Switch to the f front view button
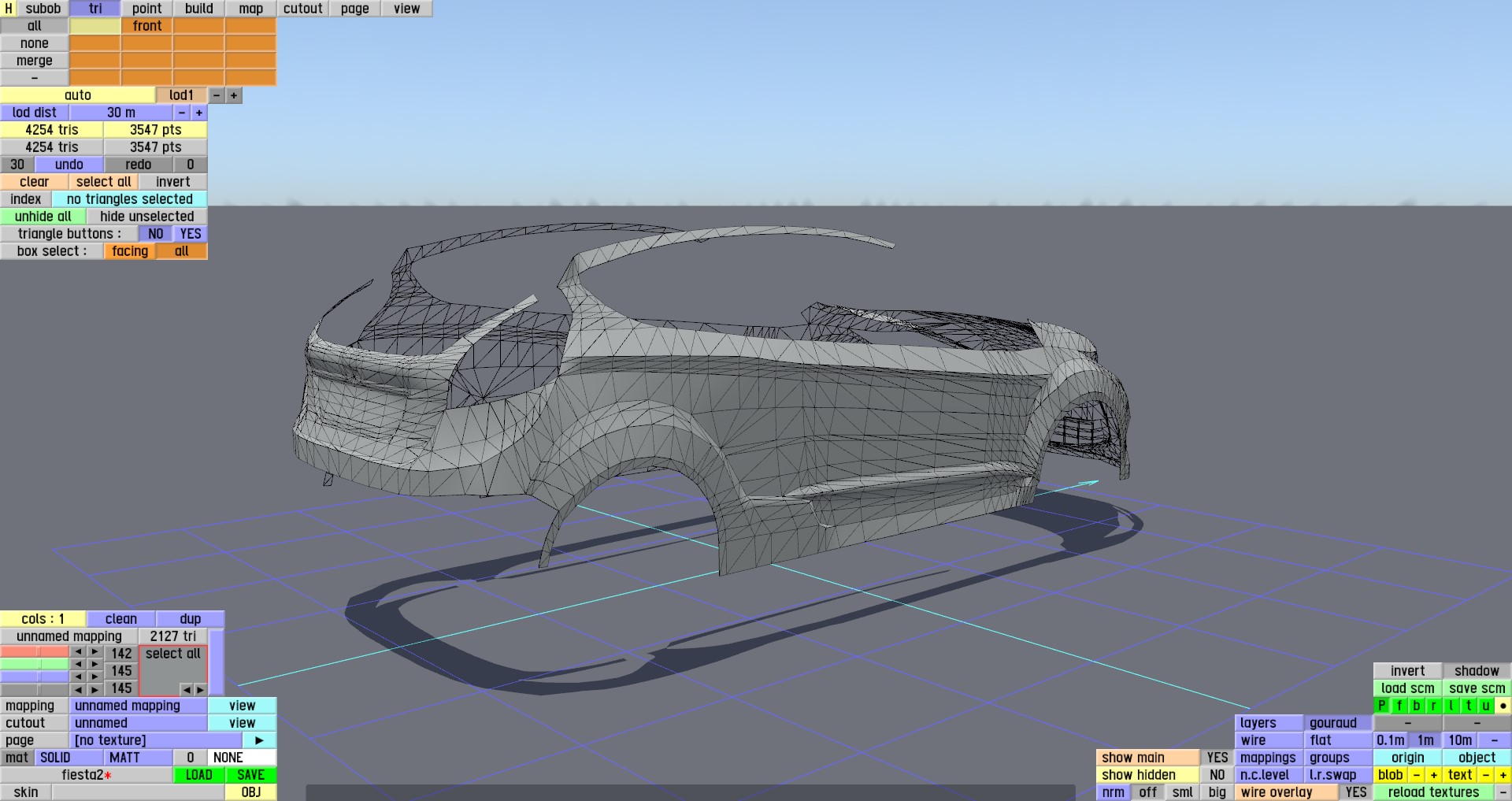Viewport: 1512px width, 801px height. coord(1399,706)
